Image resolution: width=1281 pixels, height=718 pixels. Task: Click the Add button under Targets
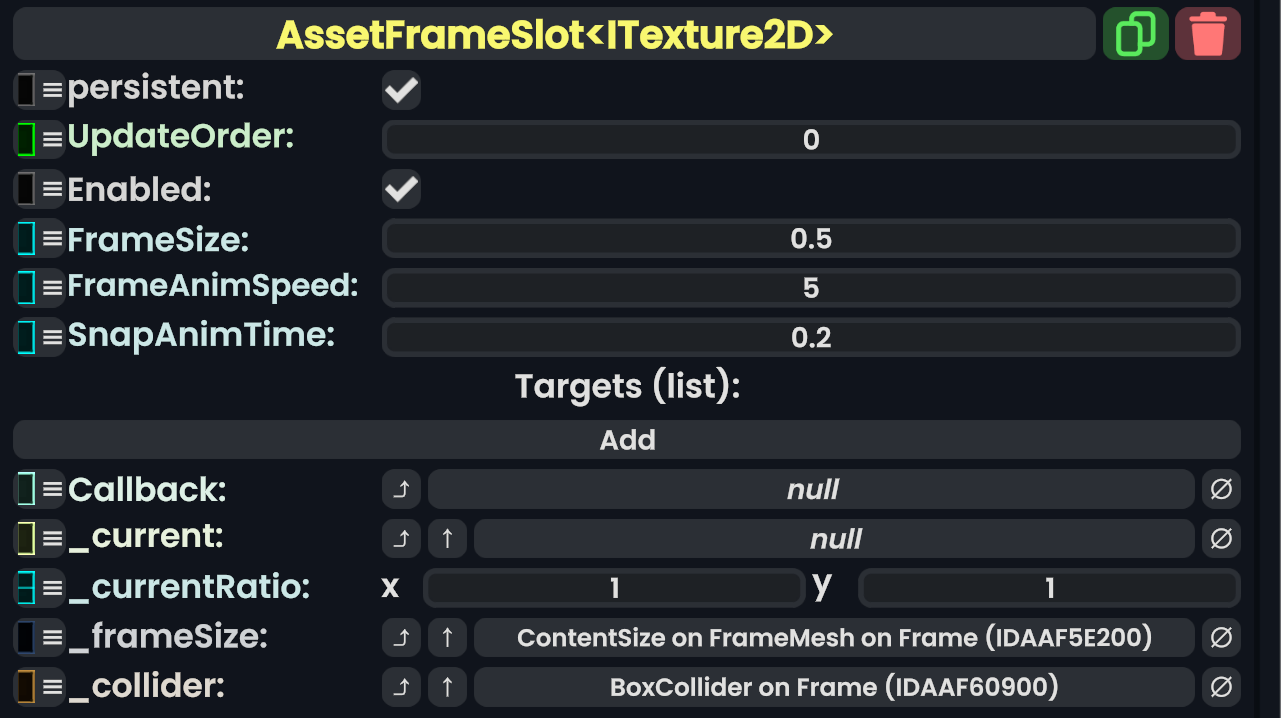pos(627,440)
